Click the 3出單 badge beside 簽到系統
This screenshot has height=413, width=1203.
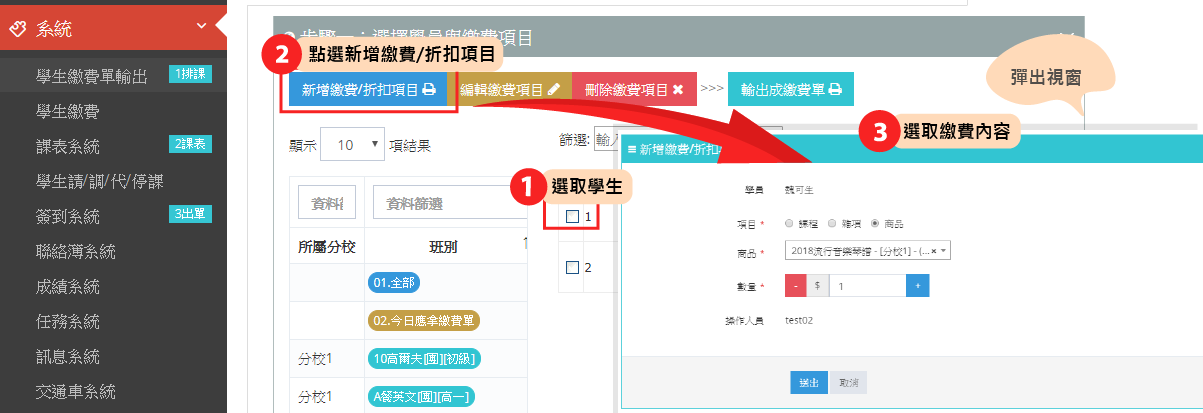(190, 214)
